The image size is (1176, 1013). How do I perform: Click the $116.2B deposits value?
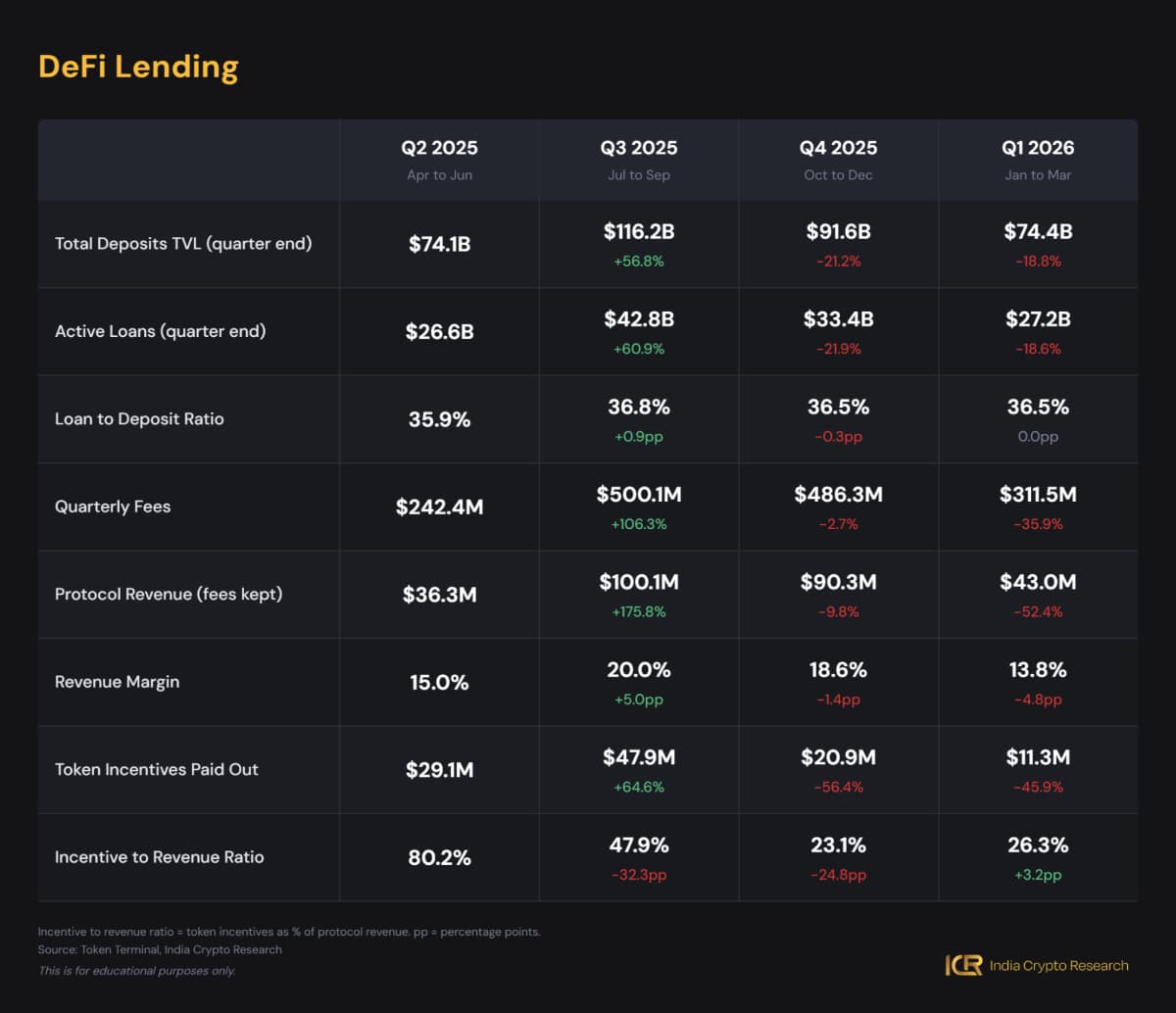click(x=639, y=232)
